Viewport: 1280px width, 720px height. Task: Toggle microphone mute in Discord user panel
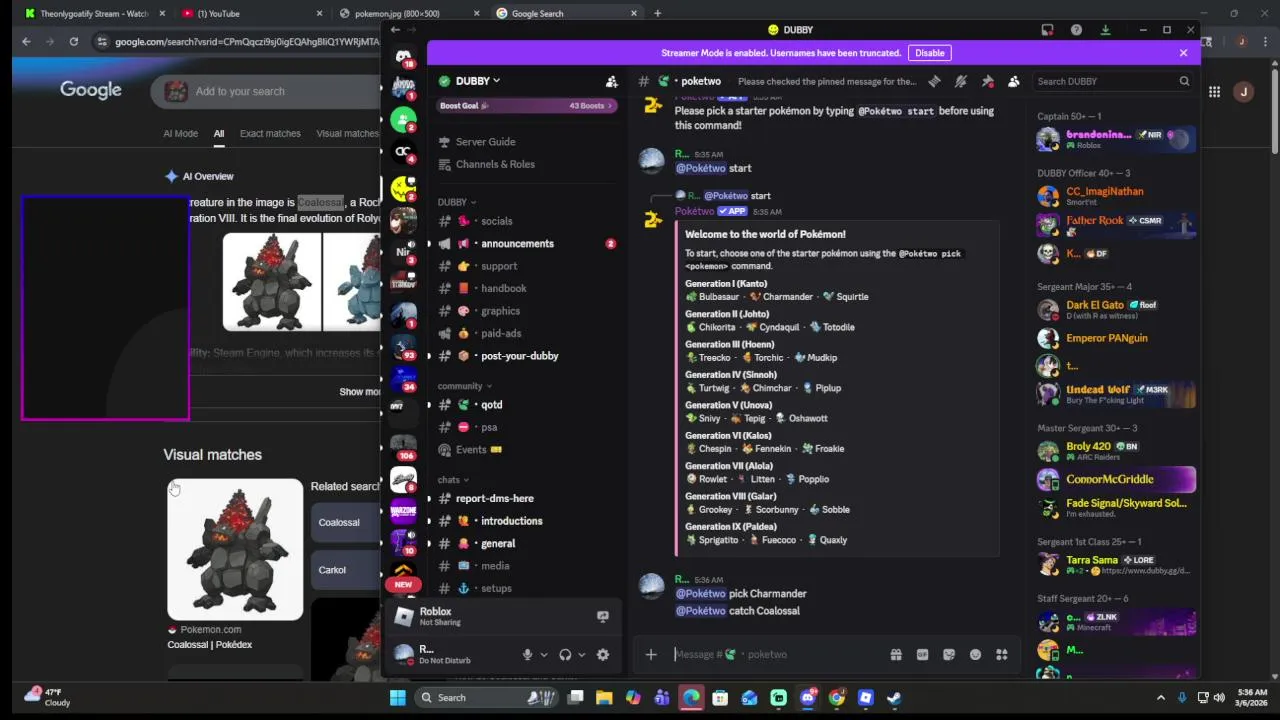(x=527, y=654)
